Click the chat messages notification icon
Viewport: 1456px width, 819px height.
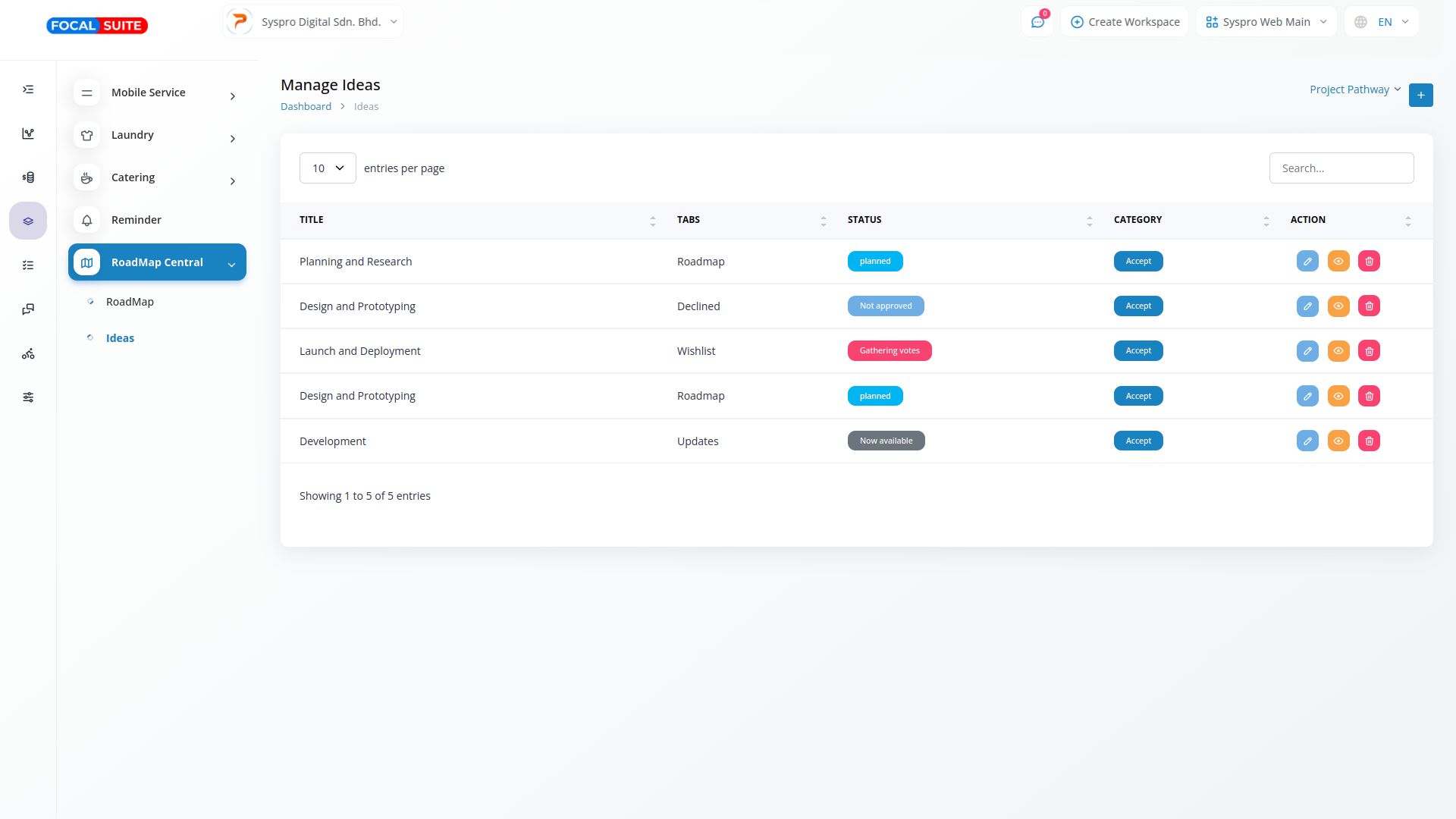point(1037,22)
